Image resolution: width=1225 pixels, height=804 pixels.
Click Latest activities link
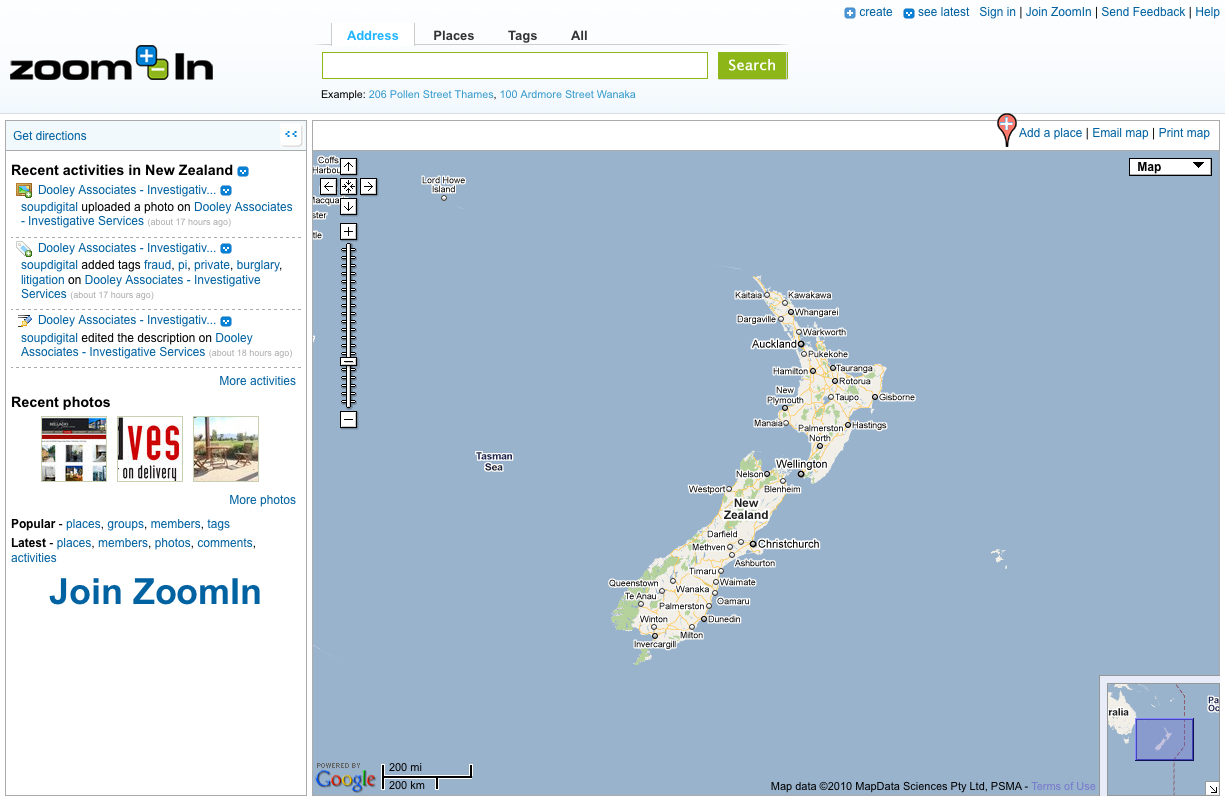[34, 558]
